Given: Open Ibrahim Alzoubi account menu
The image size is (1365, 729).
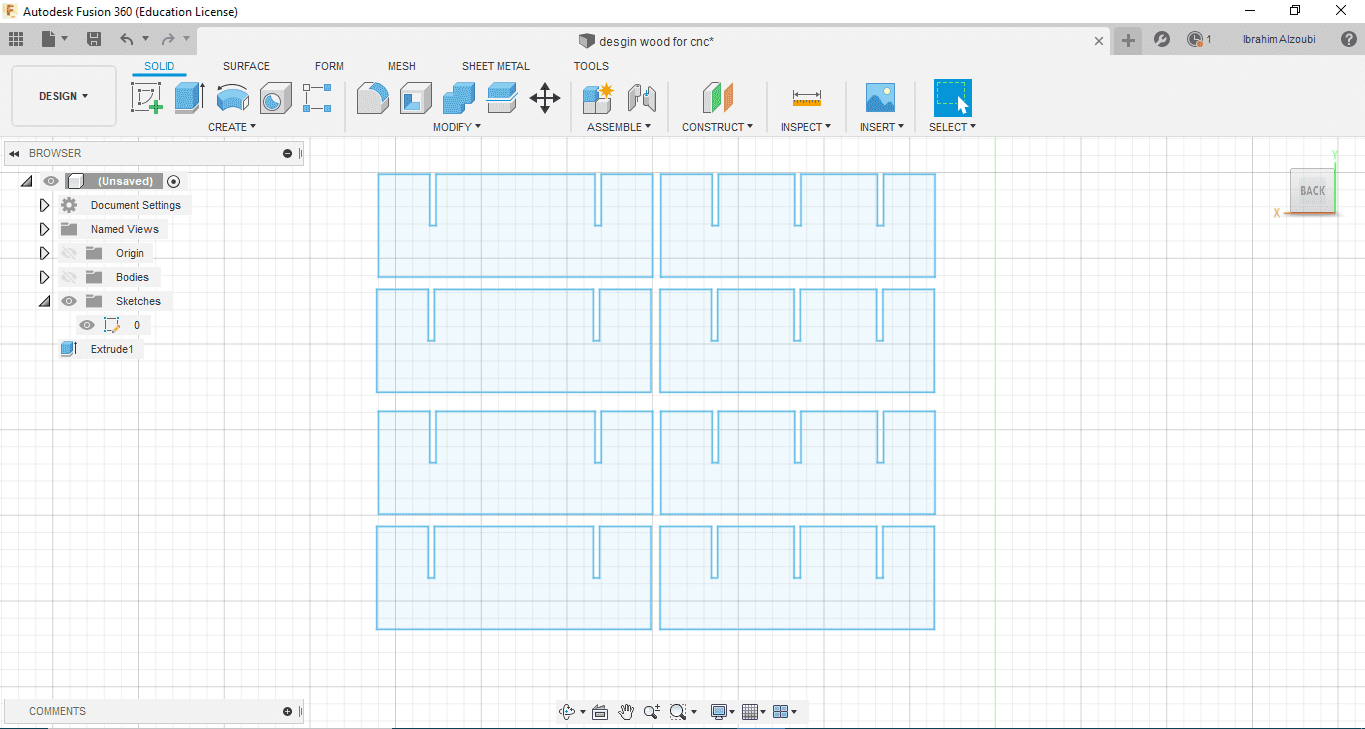Looking at the screenshot, I should coord(1279,40).
